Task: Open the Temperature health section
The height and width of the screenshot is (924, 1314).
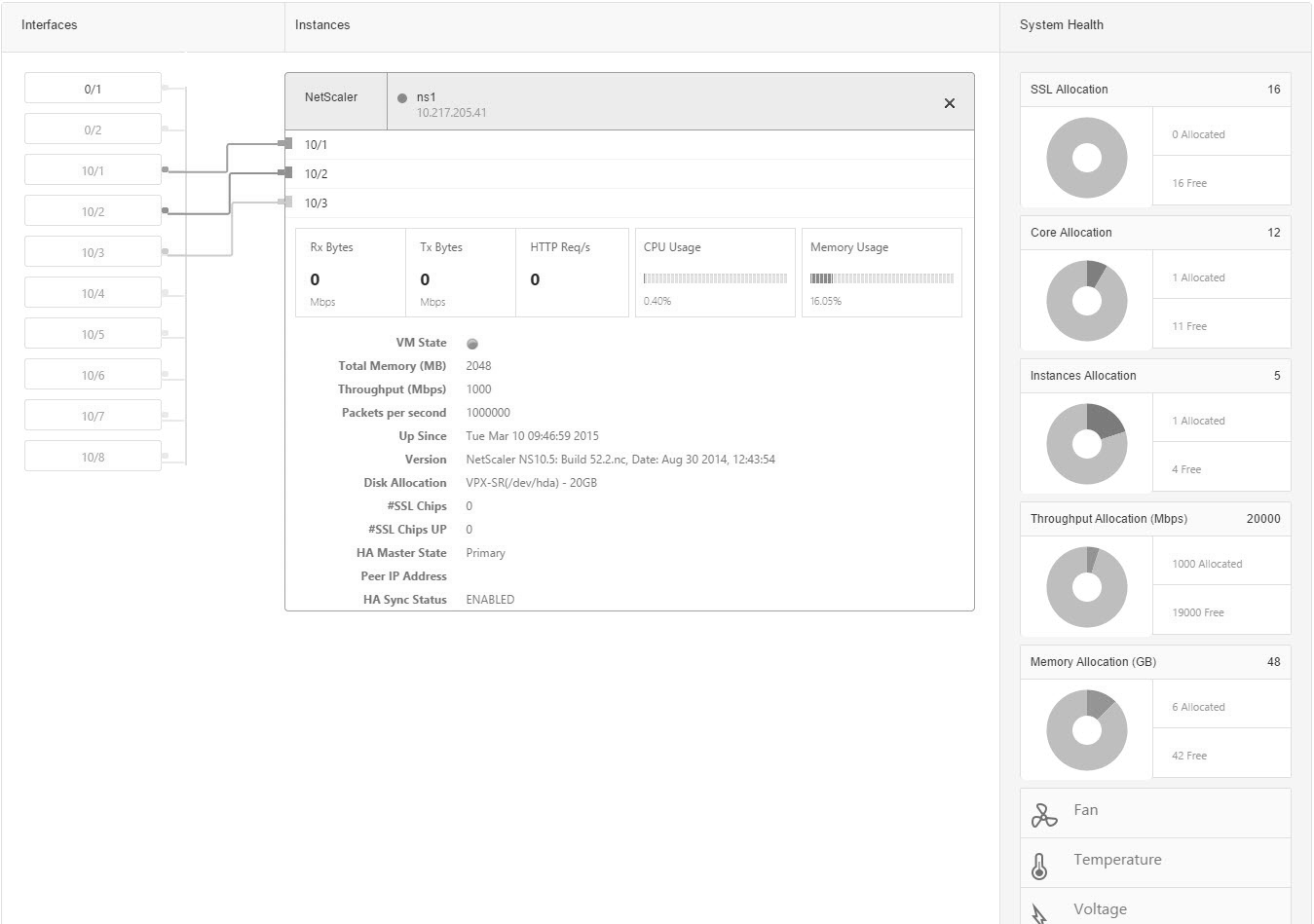Action: 1155,863
